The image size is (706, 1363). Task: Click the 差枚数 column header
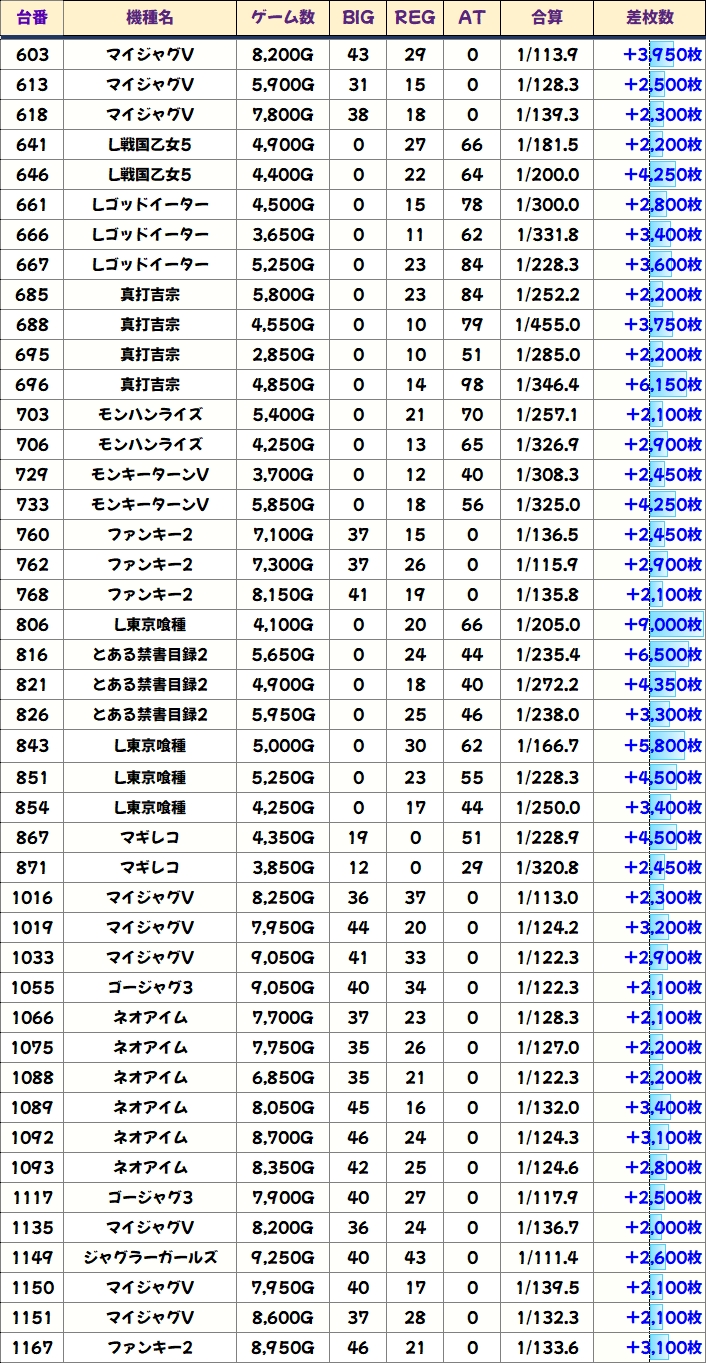649,18
